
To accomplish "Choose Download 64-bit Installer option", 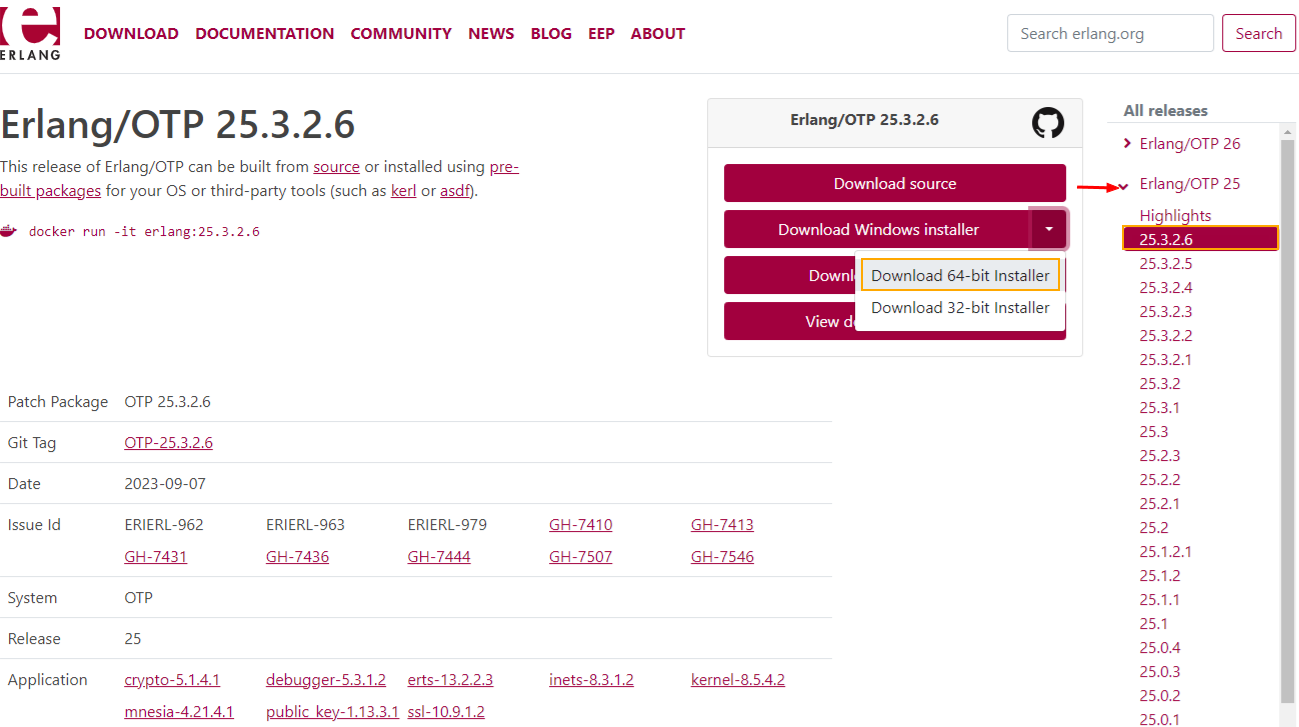I will click(960, 275).
